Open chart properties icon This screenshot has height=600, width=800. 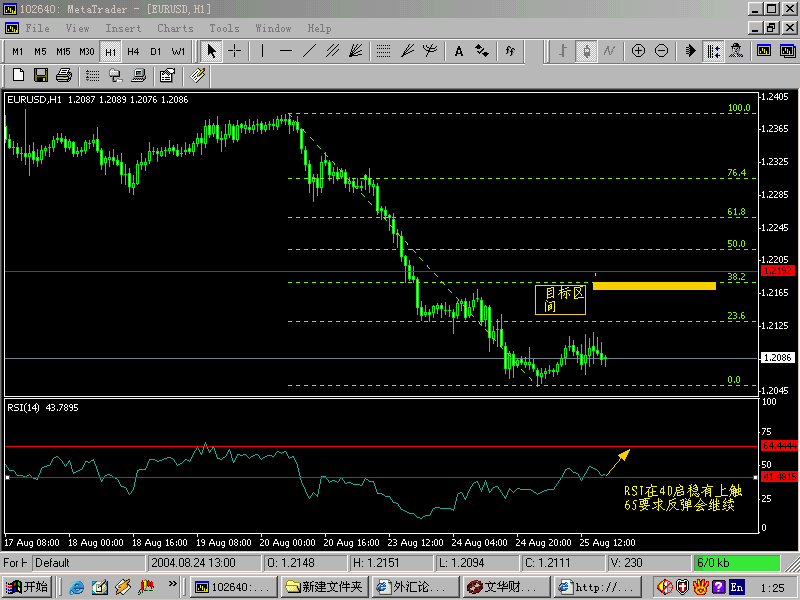tap(167, 76)
